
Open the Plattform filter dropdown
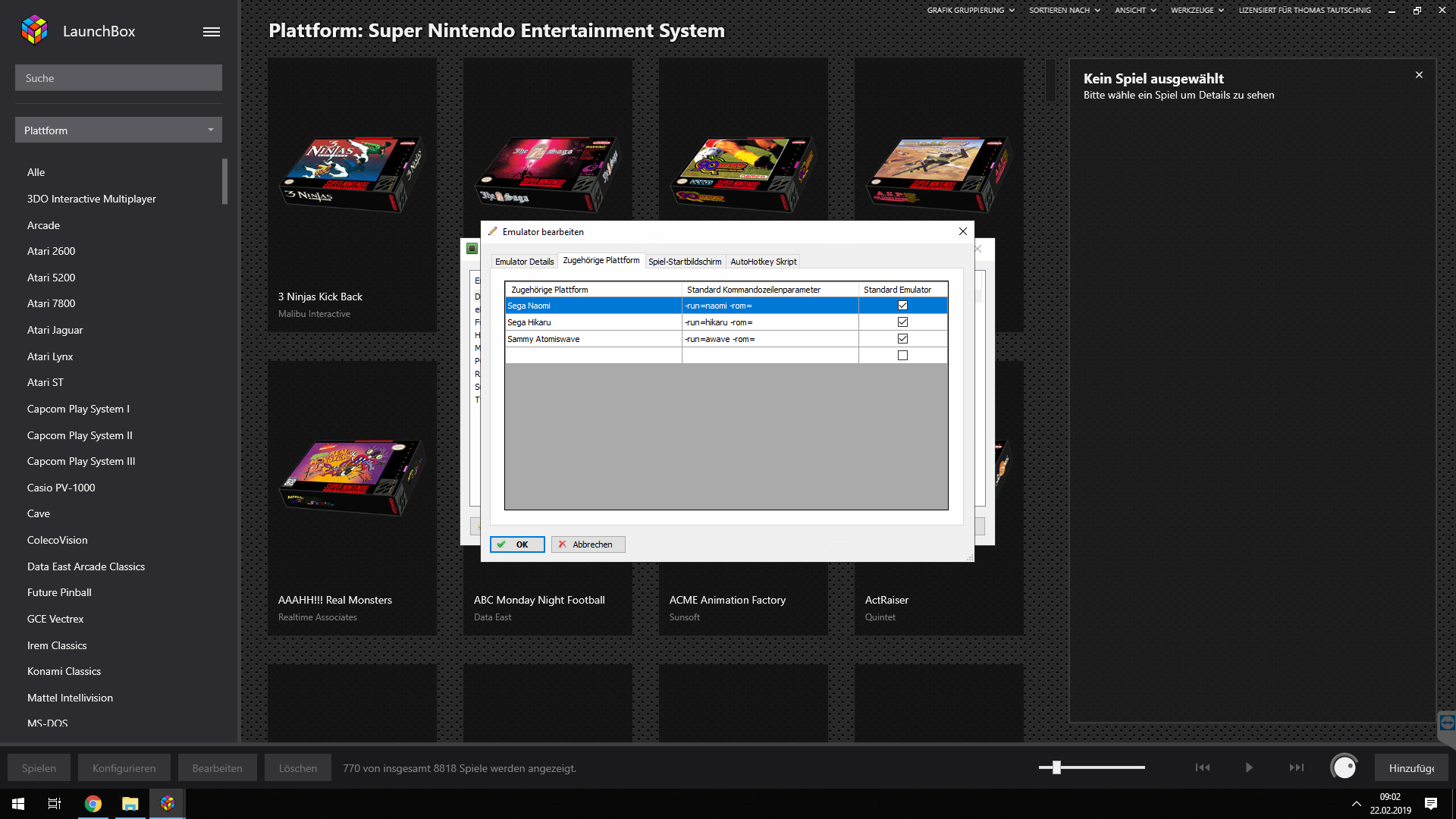pyautogui.click(x=118, y=130)
